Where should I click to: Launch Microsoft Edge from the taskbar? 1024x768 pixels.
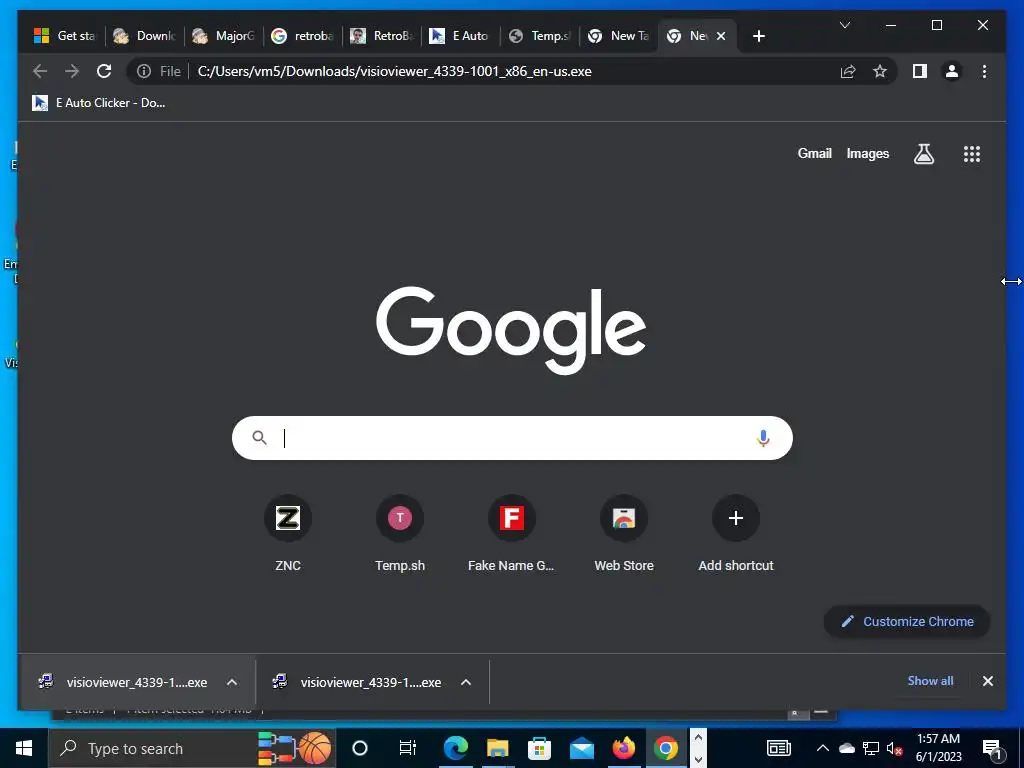pyautogui.click(x=455, y=748)
